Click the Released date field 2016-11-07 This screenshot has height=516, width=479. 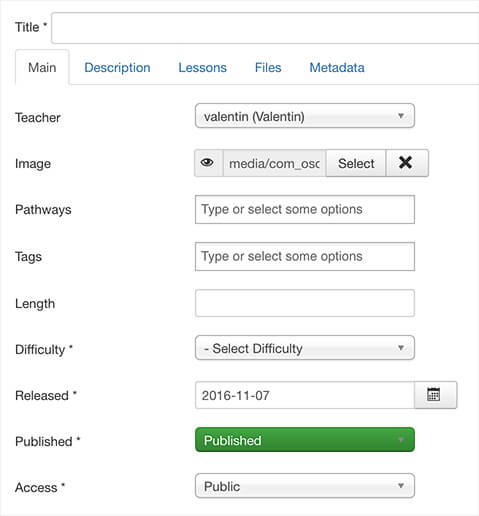[x=305, y=395]
